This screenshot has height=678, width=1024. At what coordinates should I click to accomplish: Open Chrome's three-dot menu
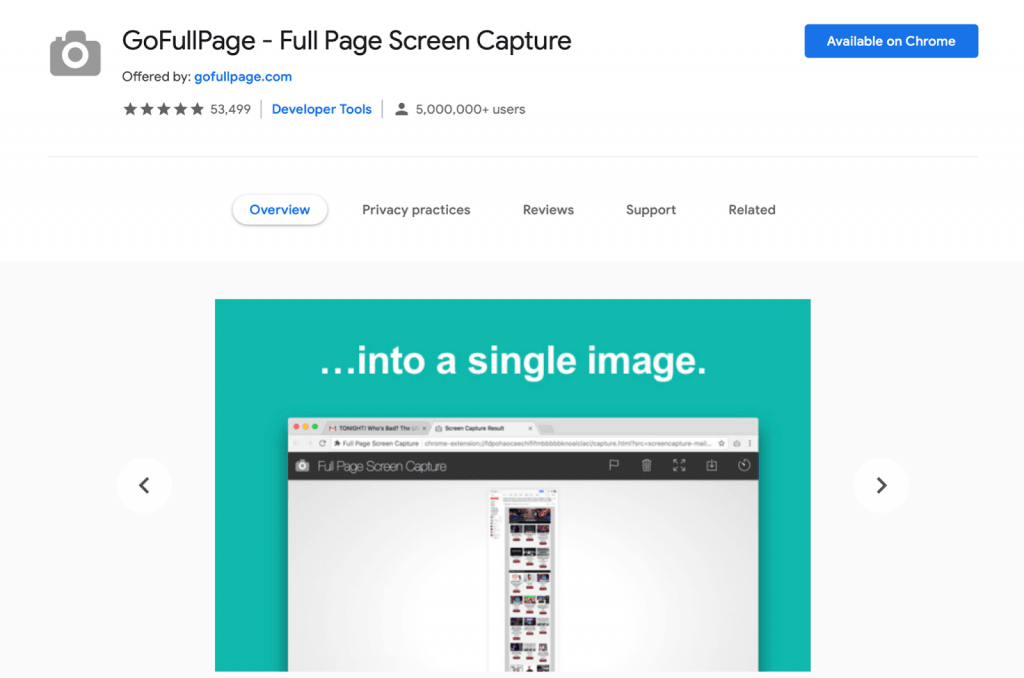[x=751, y=444]
